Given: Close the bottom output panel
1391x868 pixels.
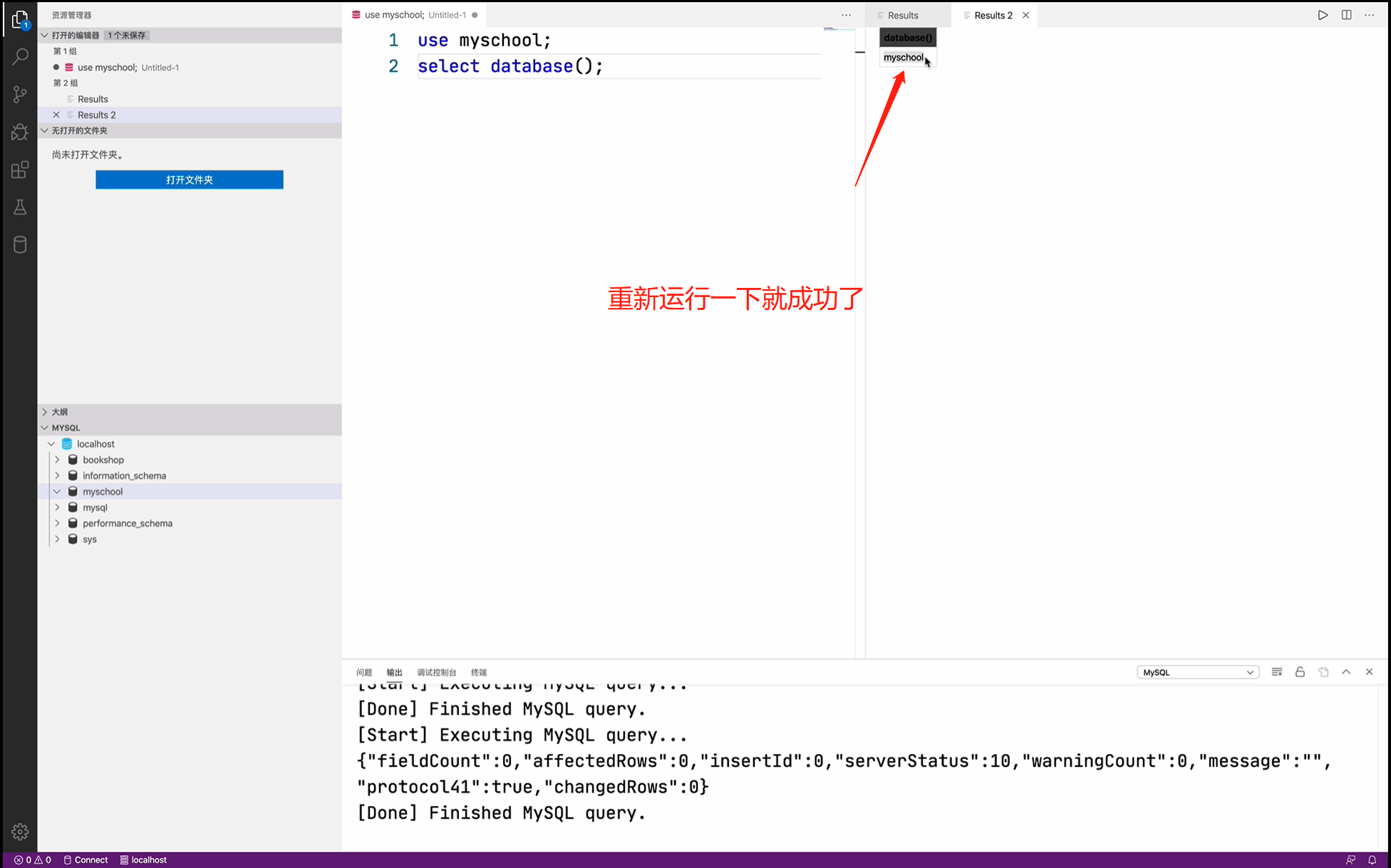Looking at the screenshot, I should coord(1369,672).
